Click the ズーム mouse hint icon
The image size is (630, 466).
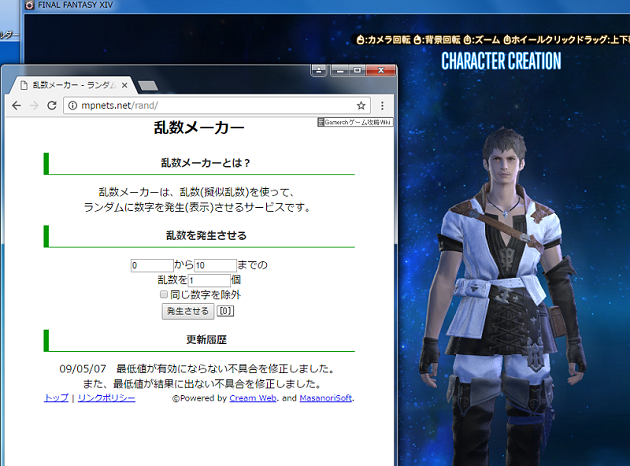coord(467,40)
